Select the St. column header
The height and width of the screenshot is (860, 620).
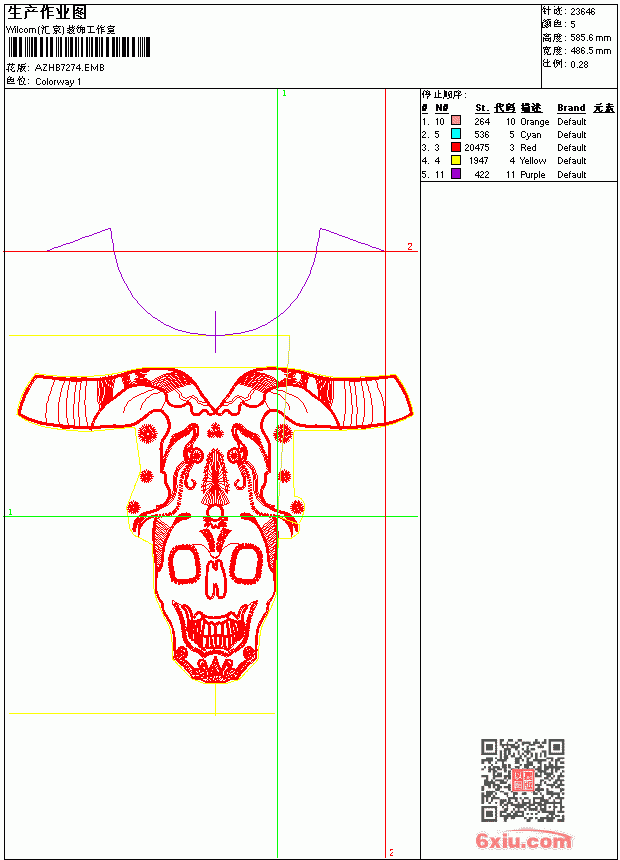[x=482, y=108]
